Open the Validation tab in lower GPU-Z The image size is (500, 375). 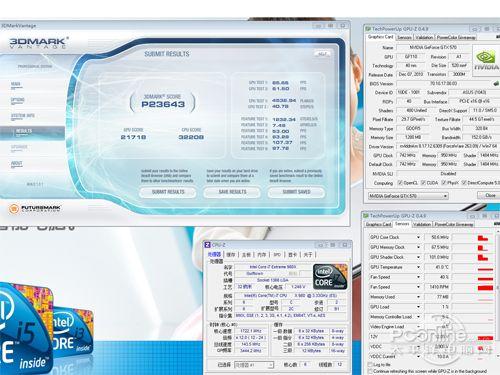[x=422, y=224]
